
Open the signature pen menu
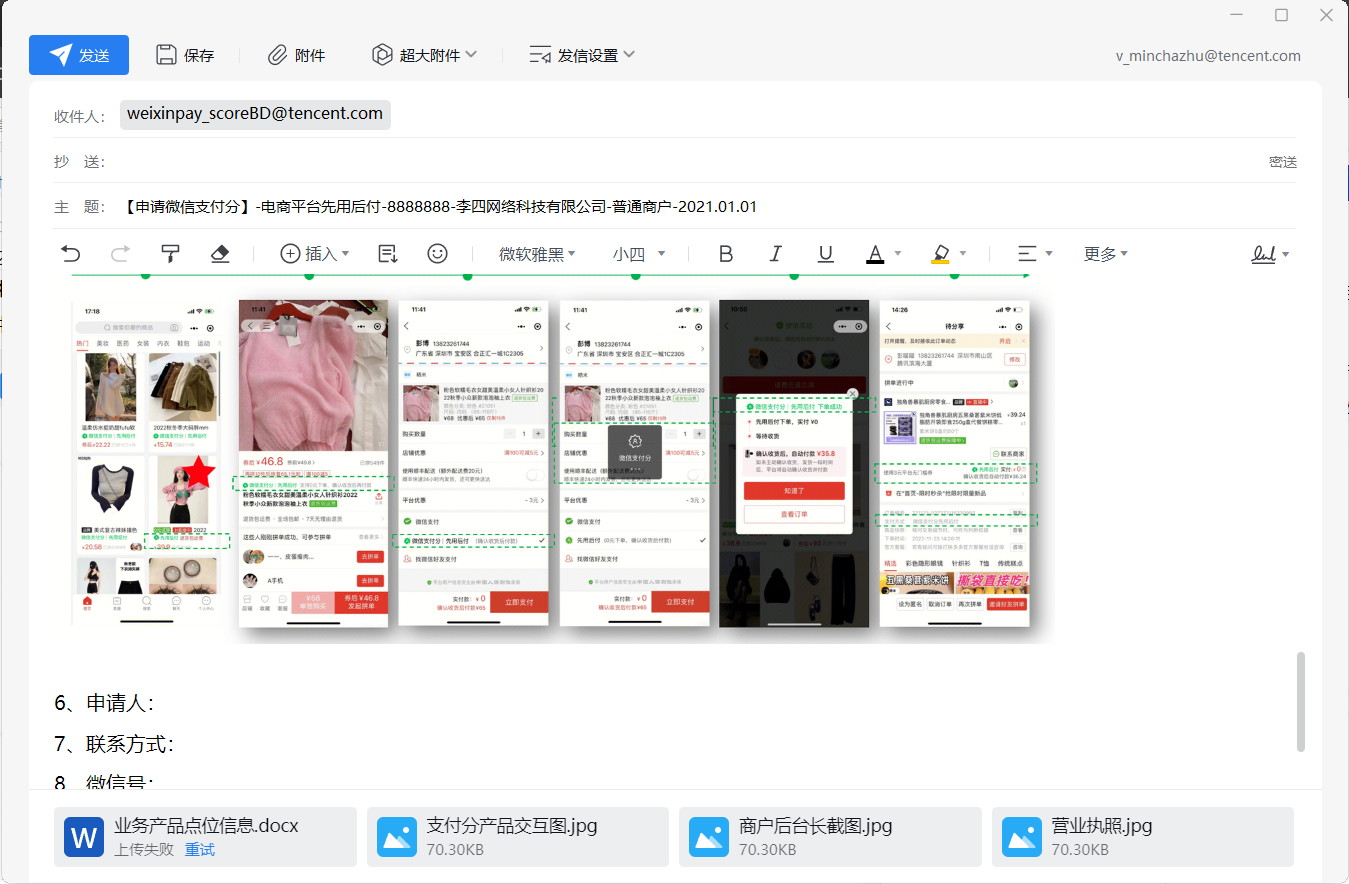click(x=1270, y=254)
